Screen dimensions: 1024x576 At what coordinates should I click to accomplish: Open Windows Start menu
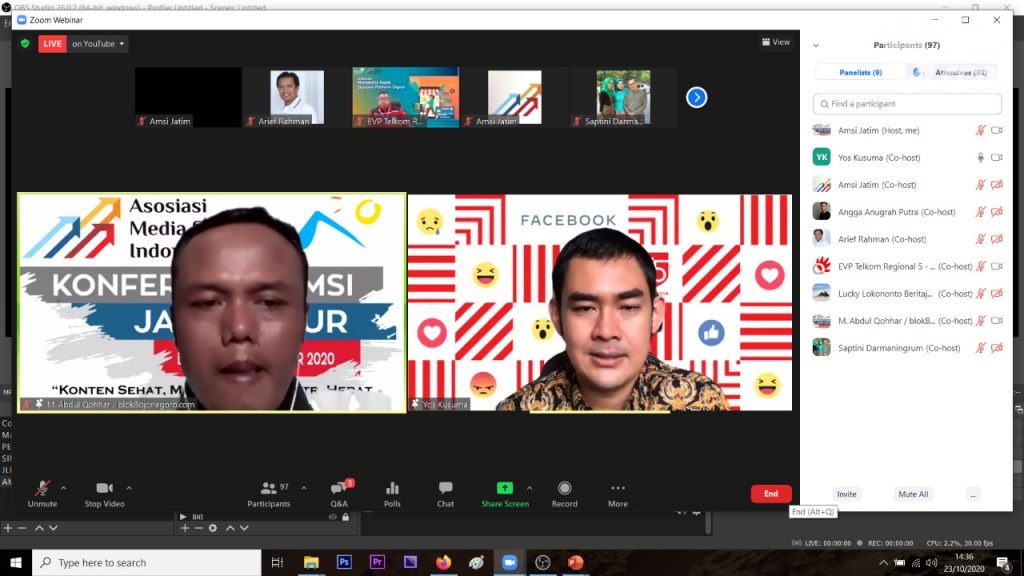coord(16,562)
